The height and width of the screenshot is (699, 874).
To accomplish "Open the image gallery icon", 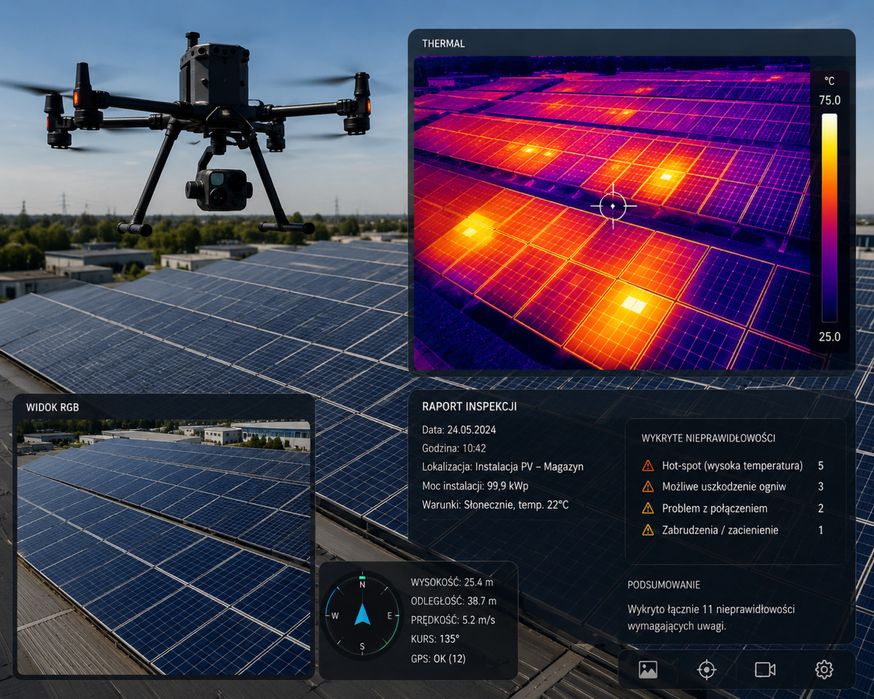I will 648,669.
